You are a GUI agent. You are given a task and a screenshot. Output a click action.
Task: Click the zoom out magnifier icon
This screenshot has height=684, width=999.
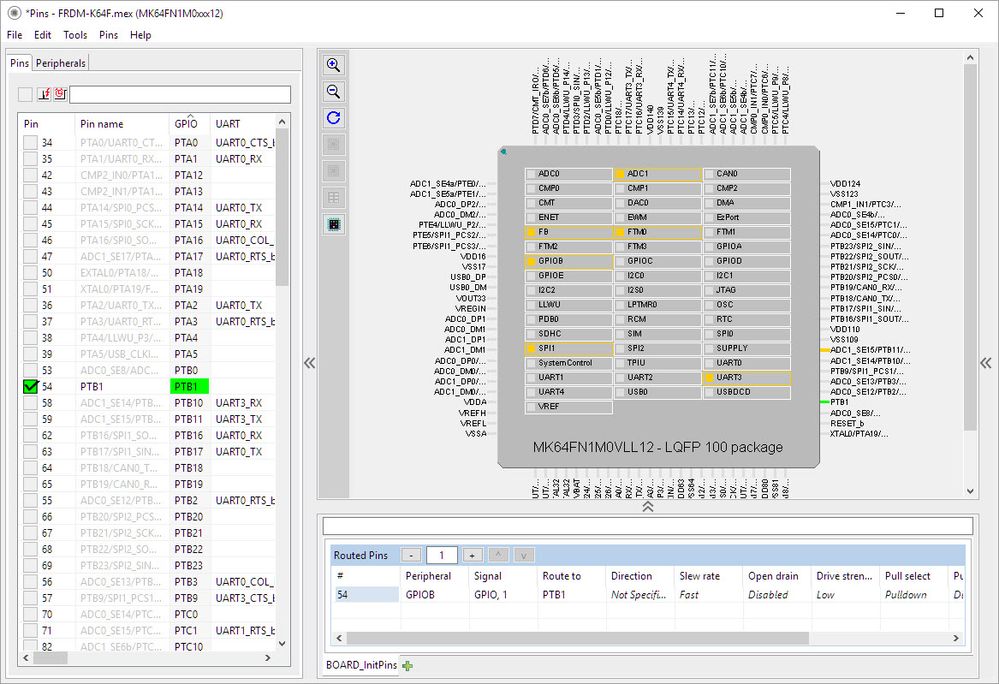[333, 92]
